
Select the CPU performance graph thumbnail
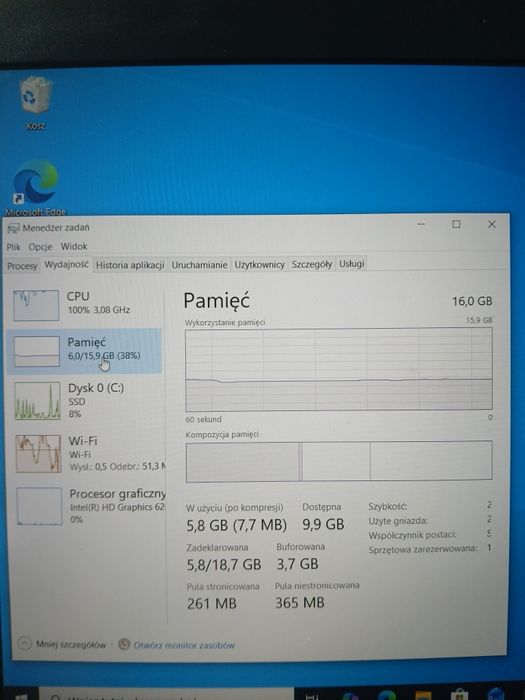36,305
